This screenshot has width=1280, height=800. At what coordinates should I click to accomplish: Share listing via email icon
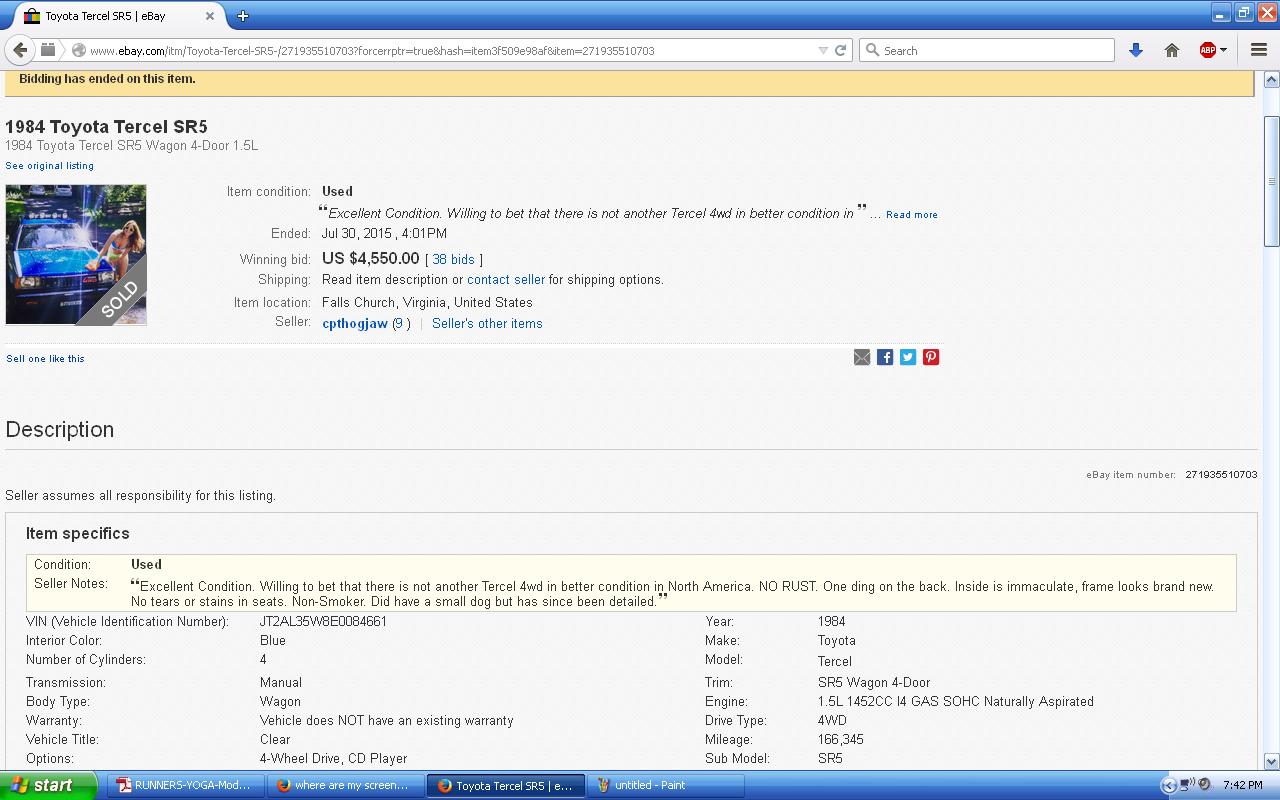click(x=862, y=357)
